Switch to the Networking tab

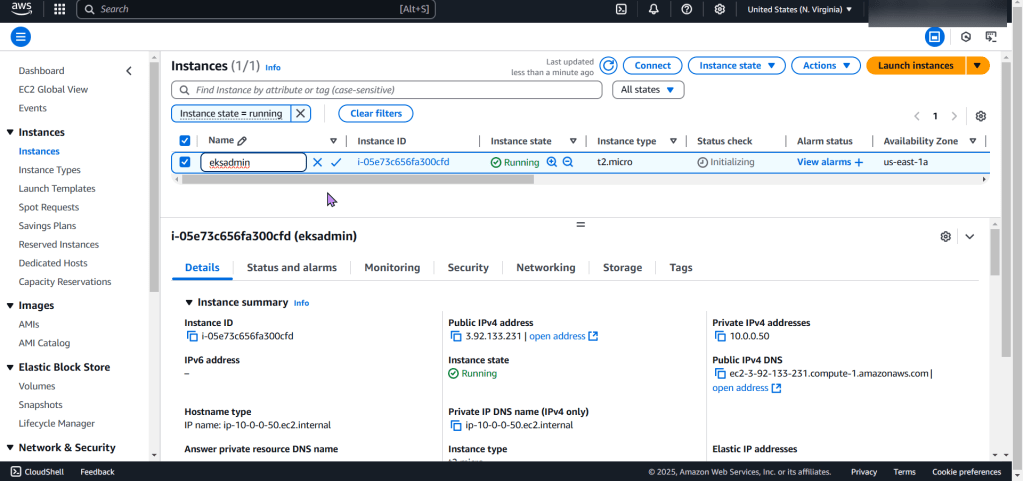pos(545,268)
